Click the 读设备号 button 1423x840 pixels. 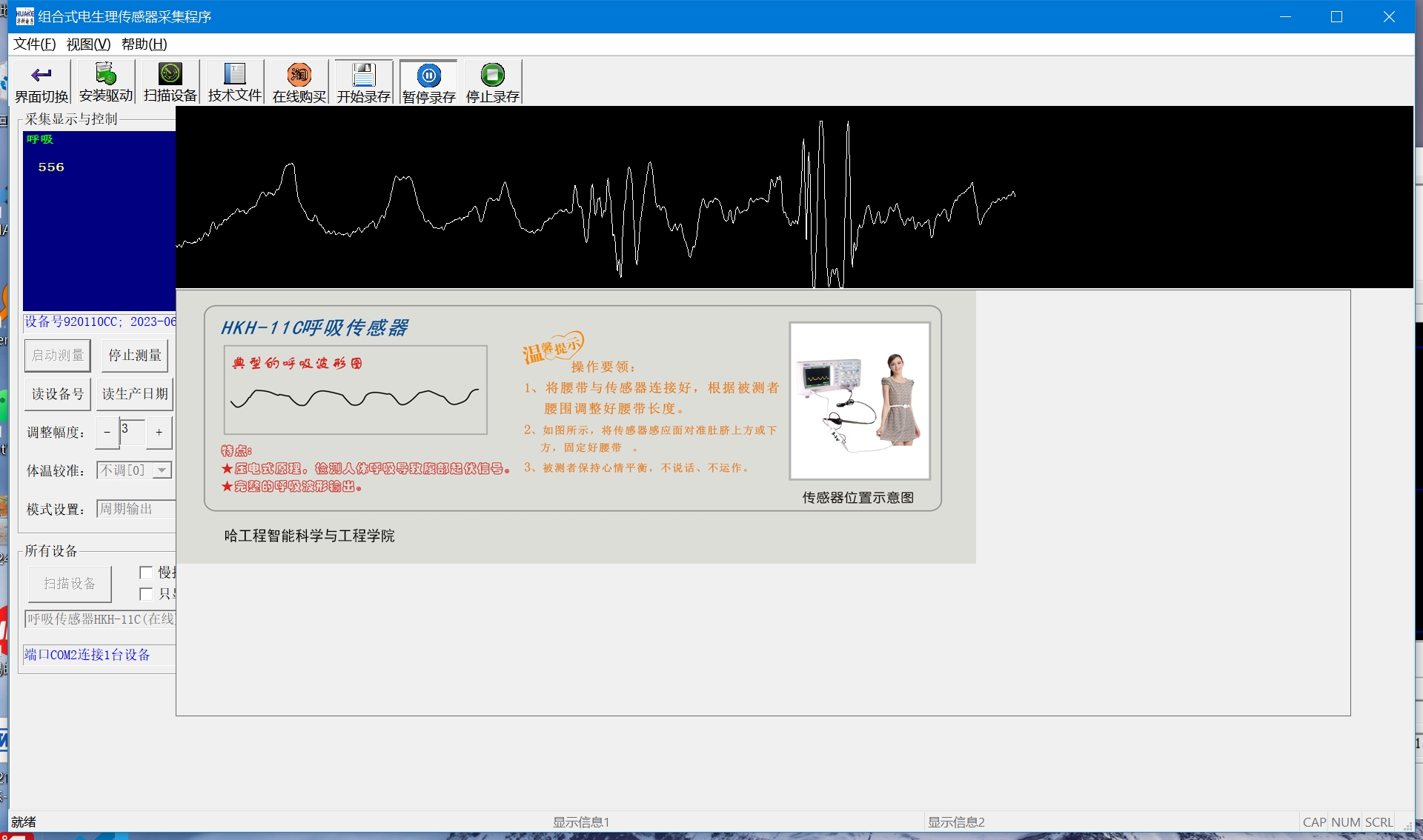point(58,394)
